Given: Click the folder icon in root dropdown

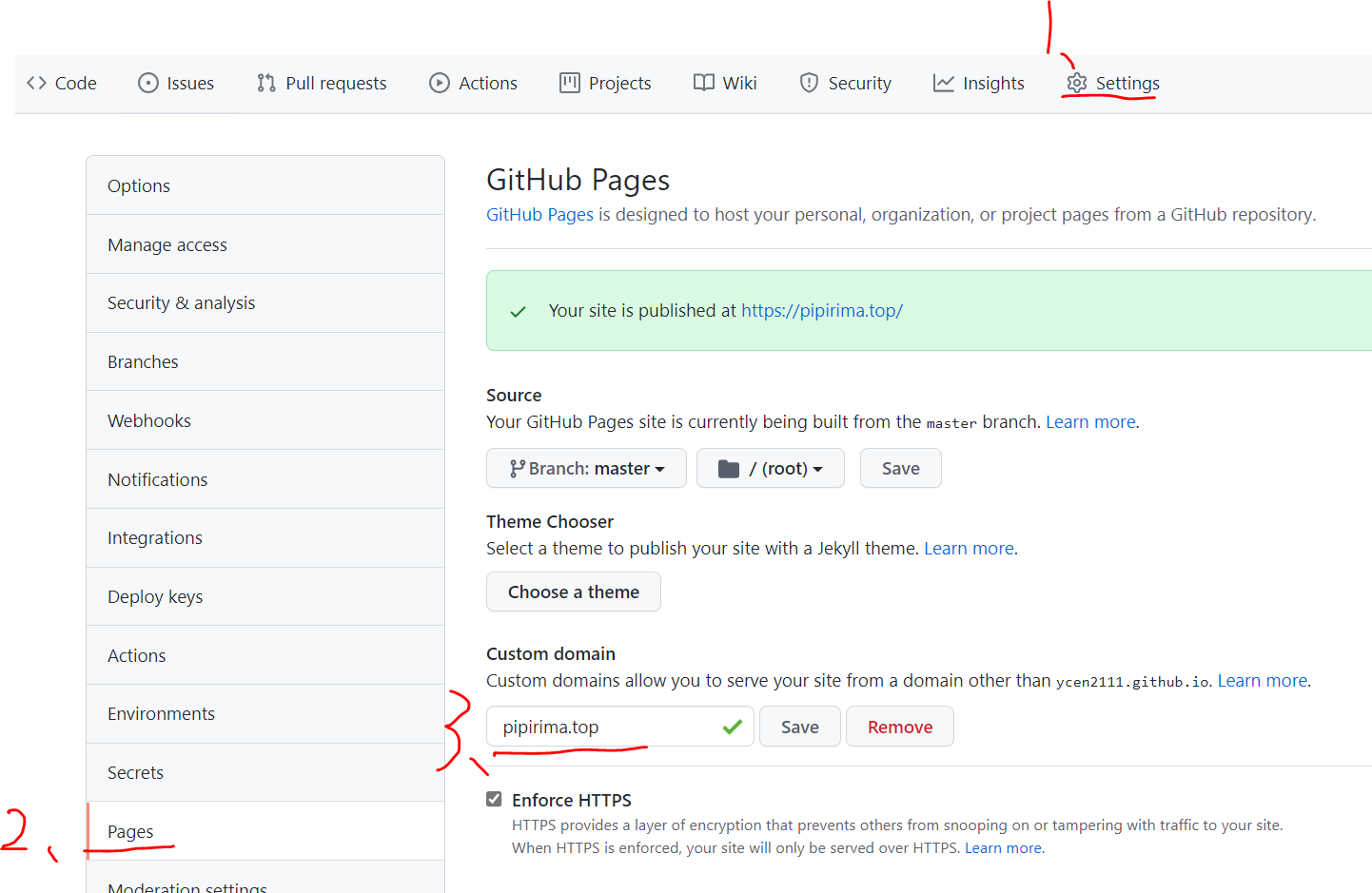Looking at the screenshot, I should (729, 469).
